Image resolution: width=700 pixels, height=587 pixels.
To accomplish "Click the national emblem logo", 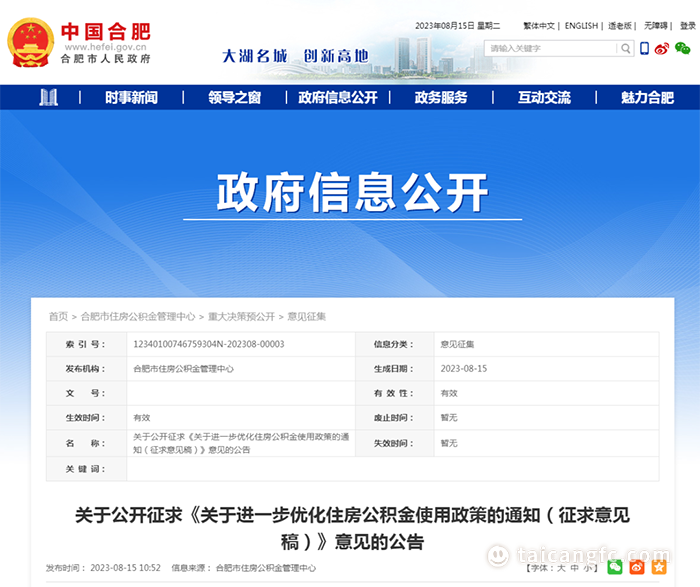I will click(30, 42).
